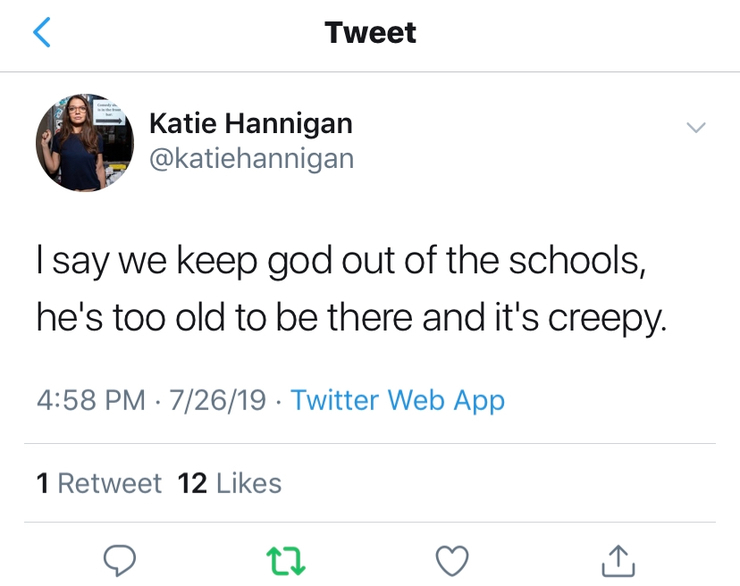Viewport: 740px width, 586px height.
Task: Tap the word schools in the tweet
Action: click(x=577, y=261)
